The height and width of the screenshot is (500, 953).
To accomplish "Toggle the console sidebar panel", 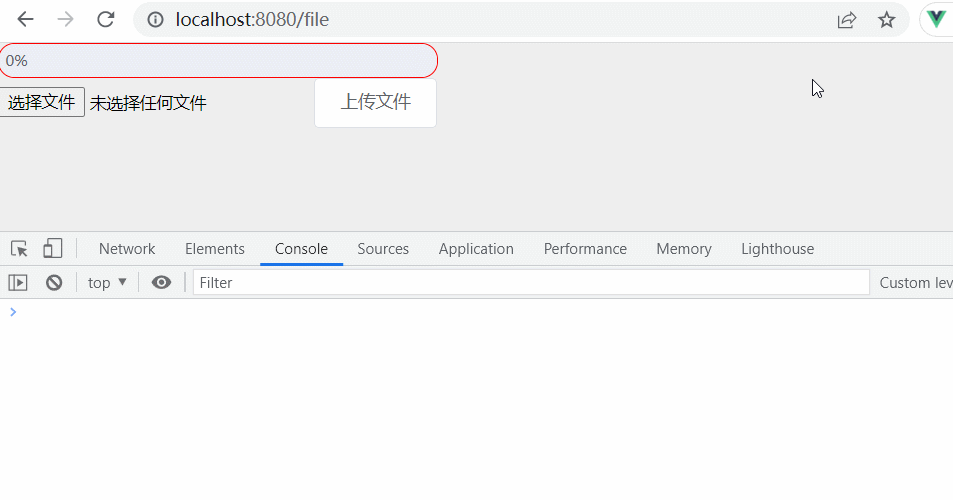I will [x=18, y=283].
